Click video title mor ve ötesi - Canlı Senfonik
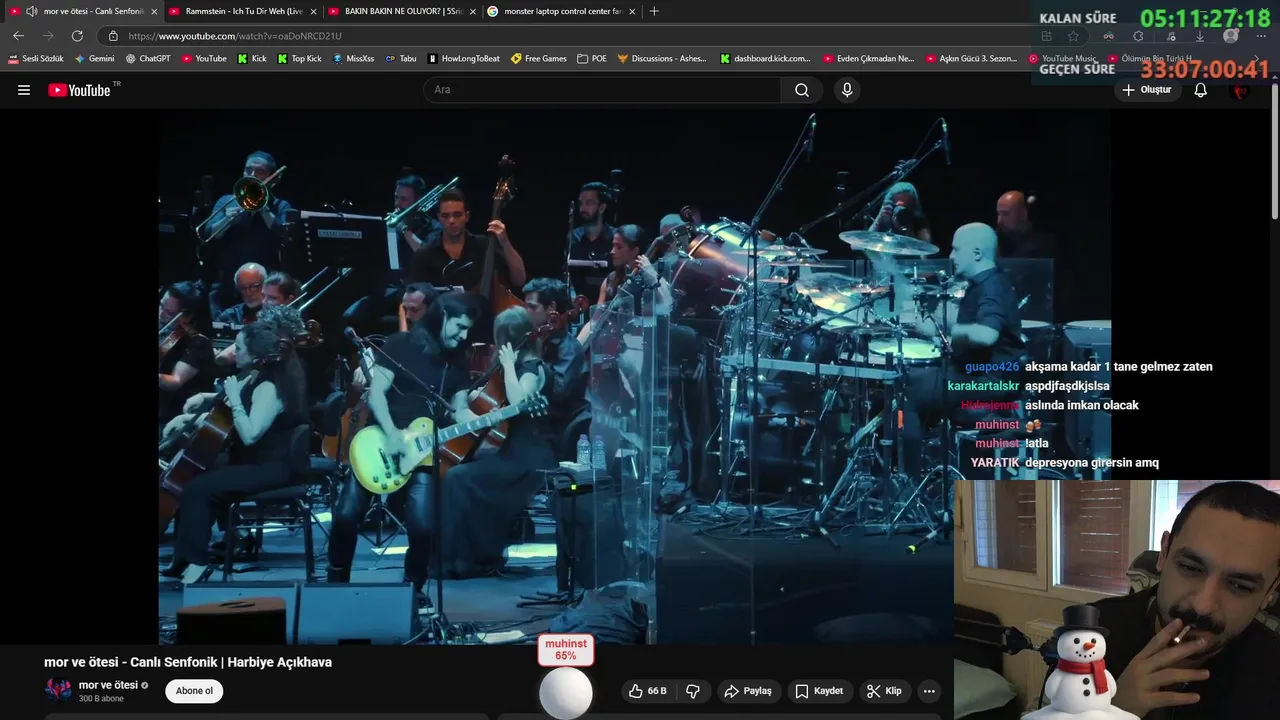Viewport: 1280px width, 720px height. pyautogui.click(x=188, y=662)
